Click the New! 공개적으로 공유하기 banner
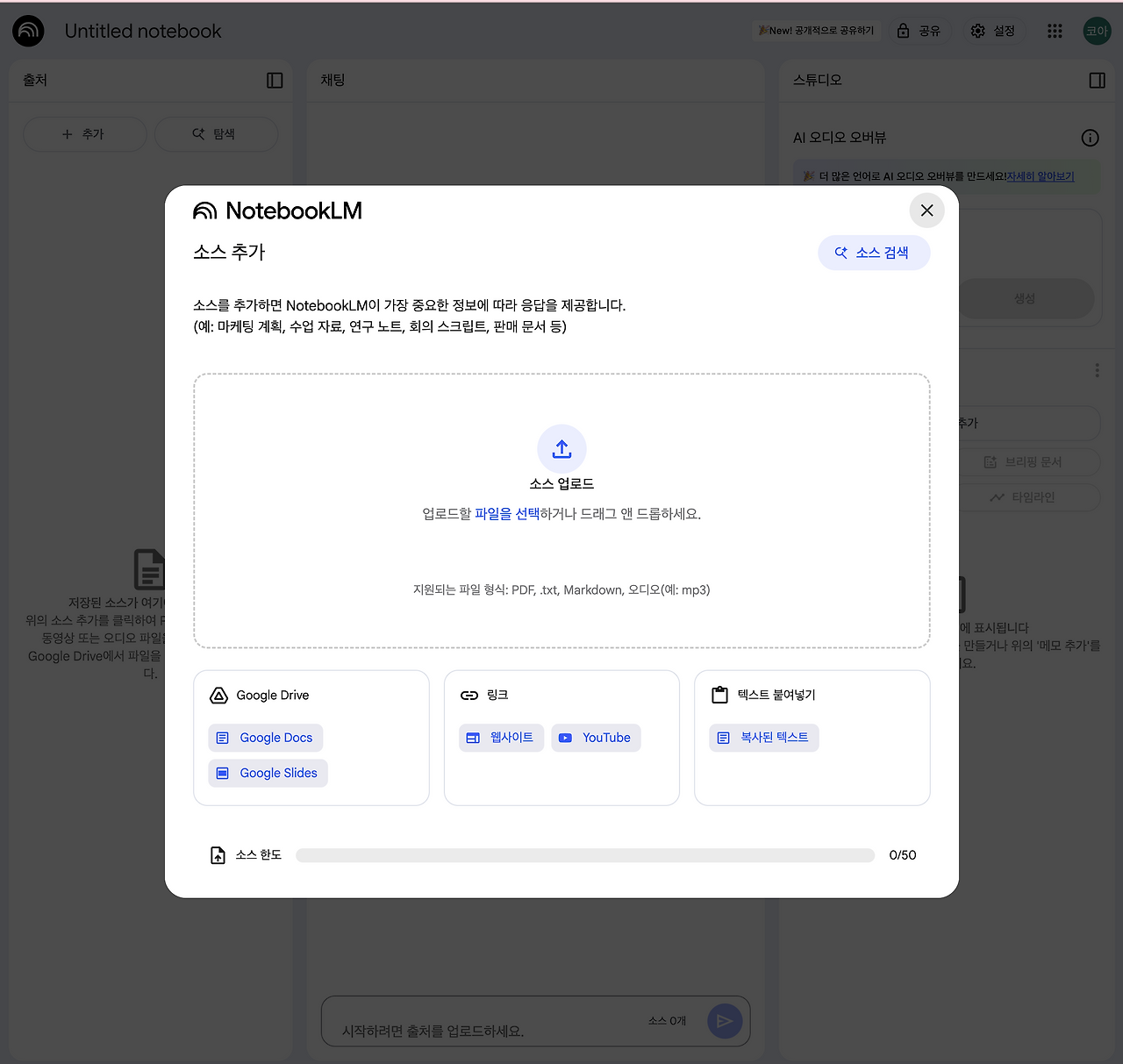1123x1064 pixels. (816, 31)
